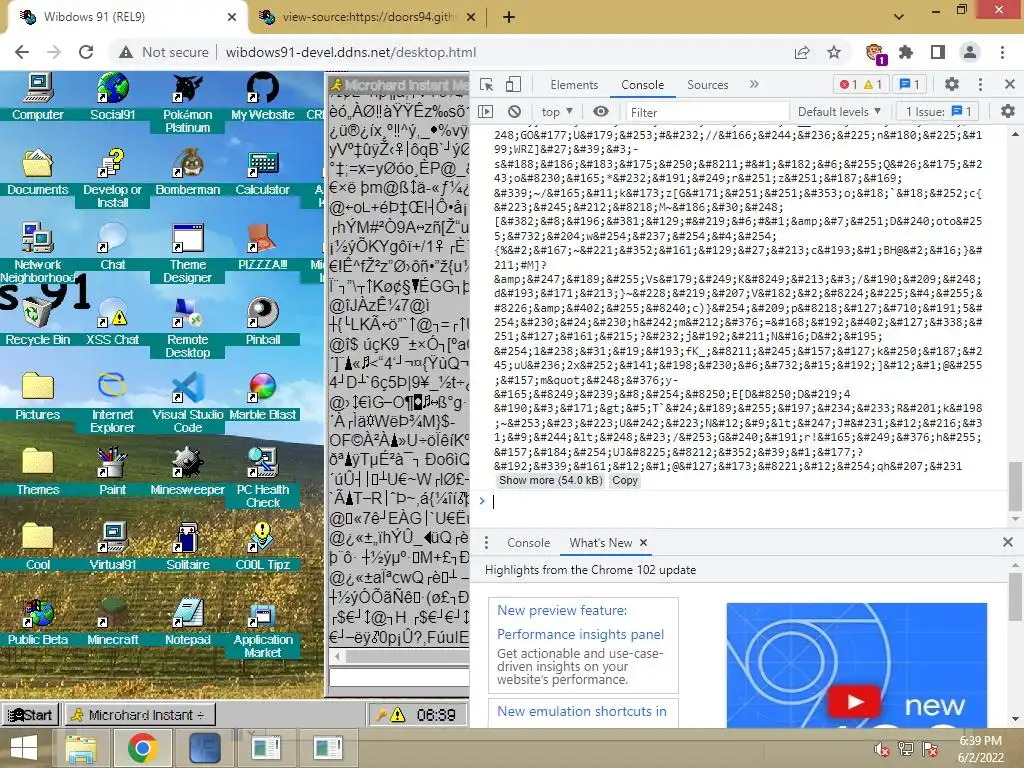Click the console Filter input field
The width and height of the screenshot is (1024, 768).
(x=707, y=112)
